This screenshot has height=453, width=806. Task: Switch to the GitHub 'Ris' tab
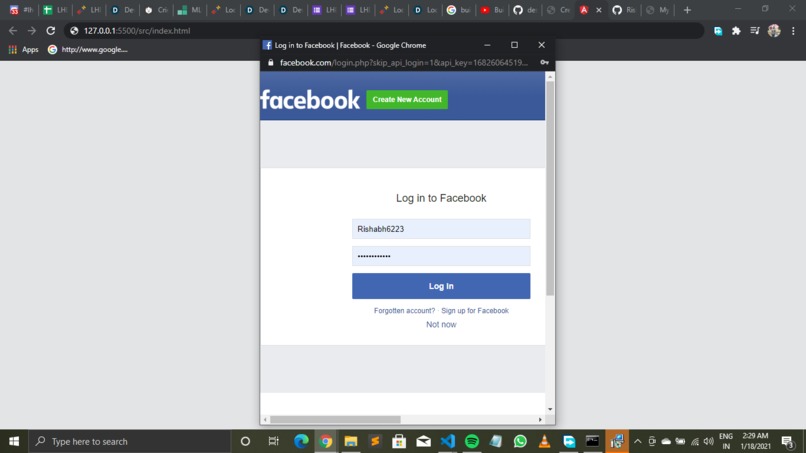pos(624,10)
